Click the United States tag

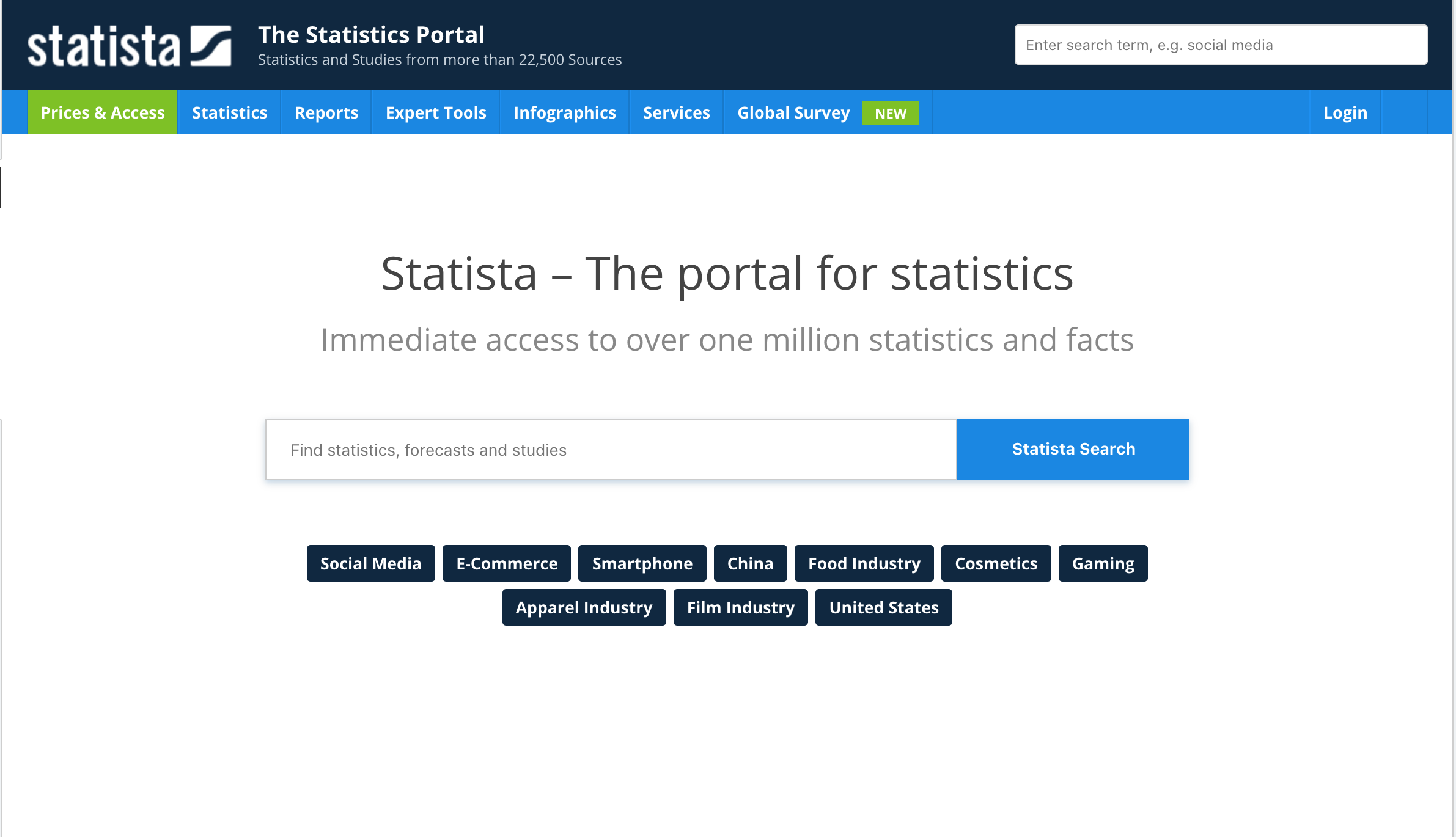click(883, 607)
